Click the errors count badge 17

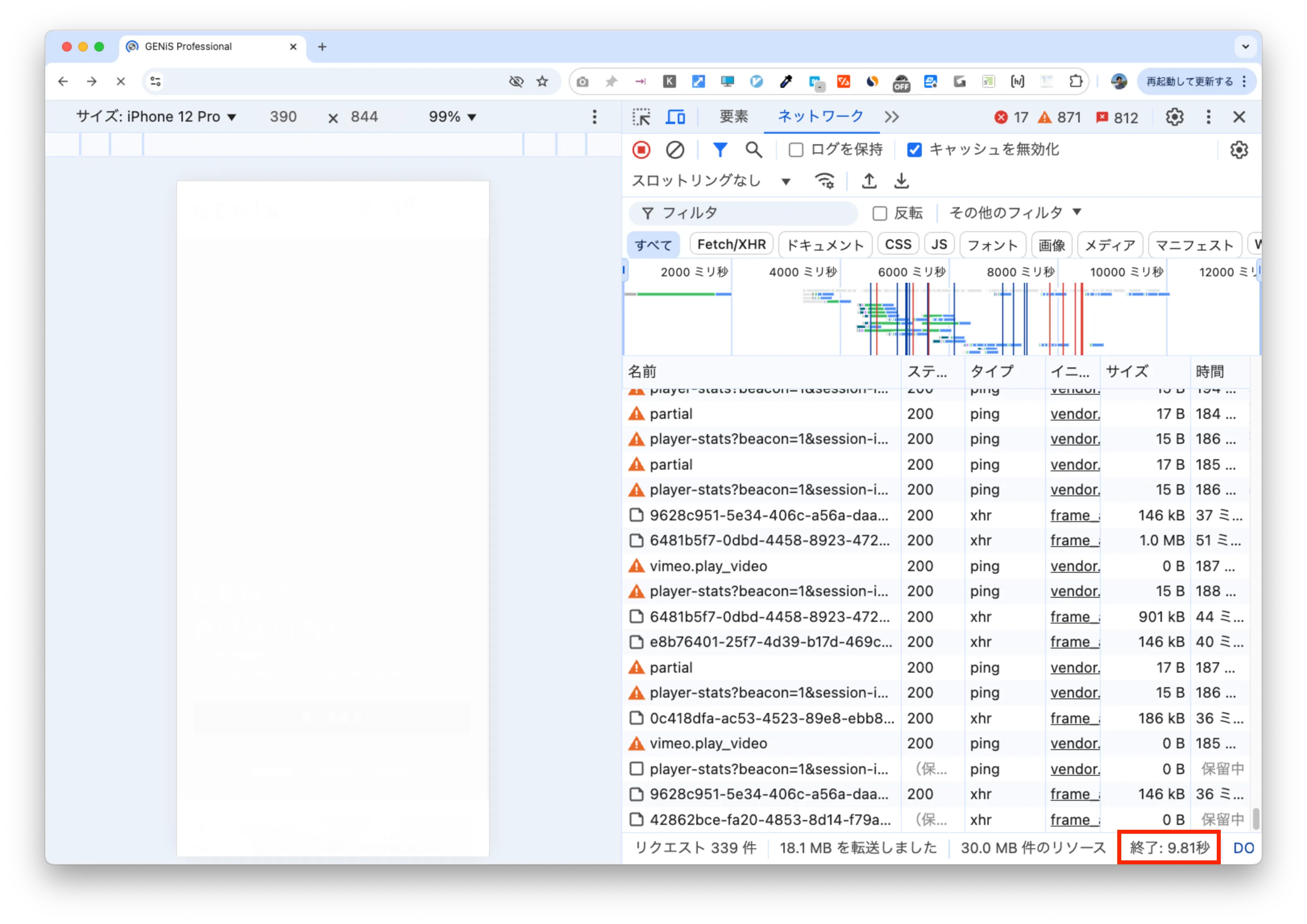[1011, 118]
